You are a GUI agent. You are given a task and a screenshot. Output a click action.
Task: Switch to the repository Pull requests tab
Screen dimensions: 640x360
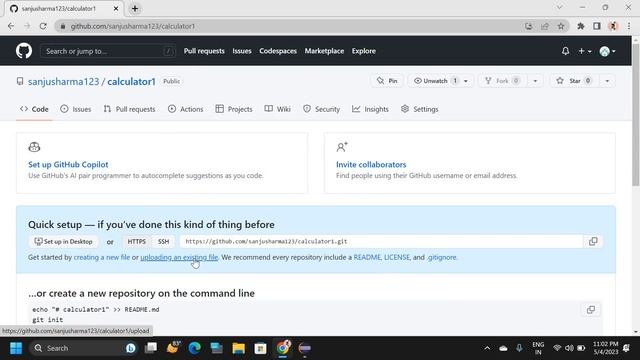click(129, 109)
